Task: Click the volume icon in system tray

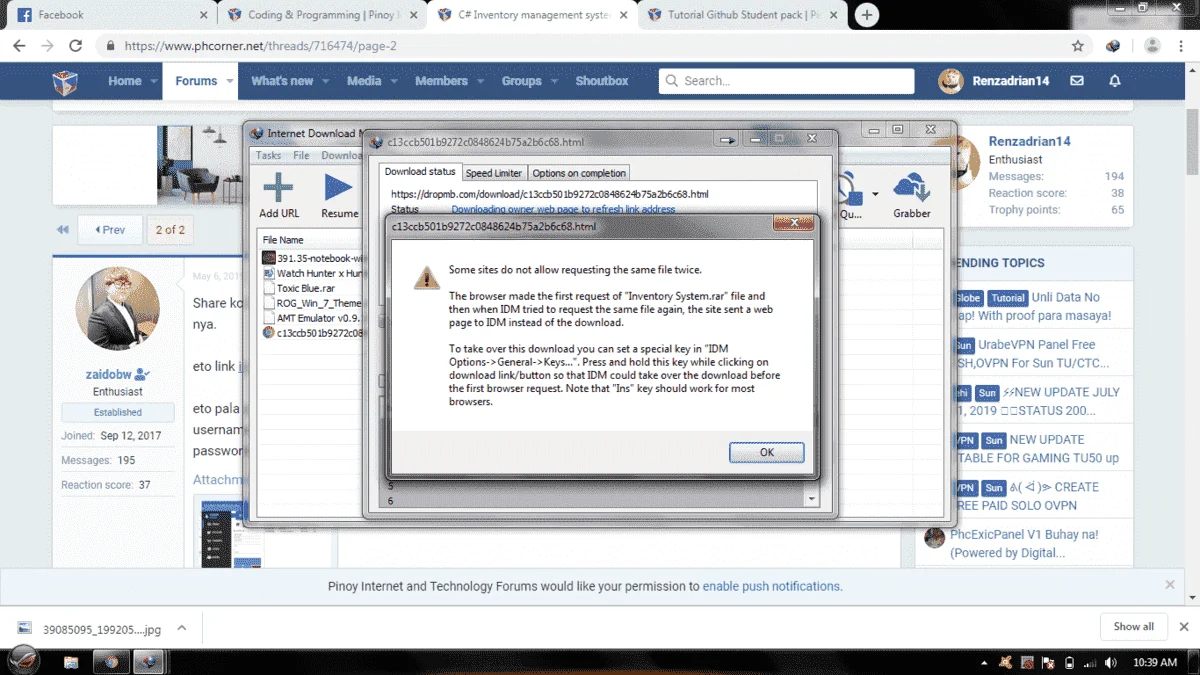Action: 1112,662
